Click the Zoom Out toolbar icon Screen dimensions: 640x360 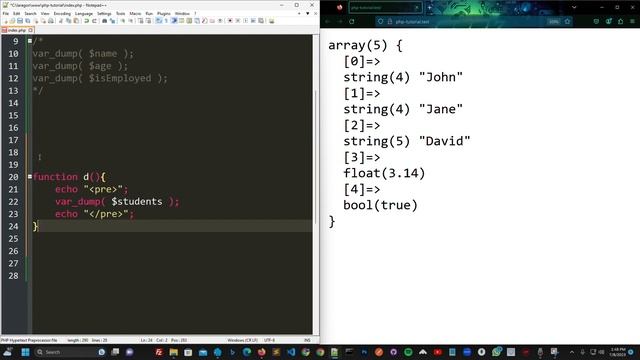(x=131, y=21)
